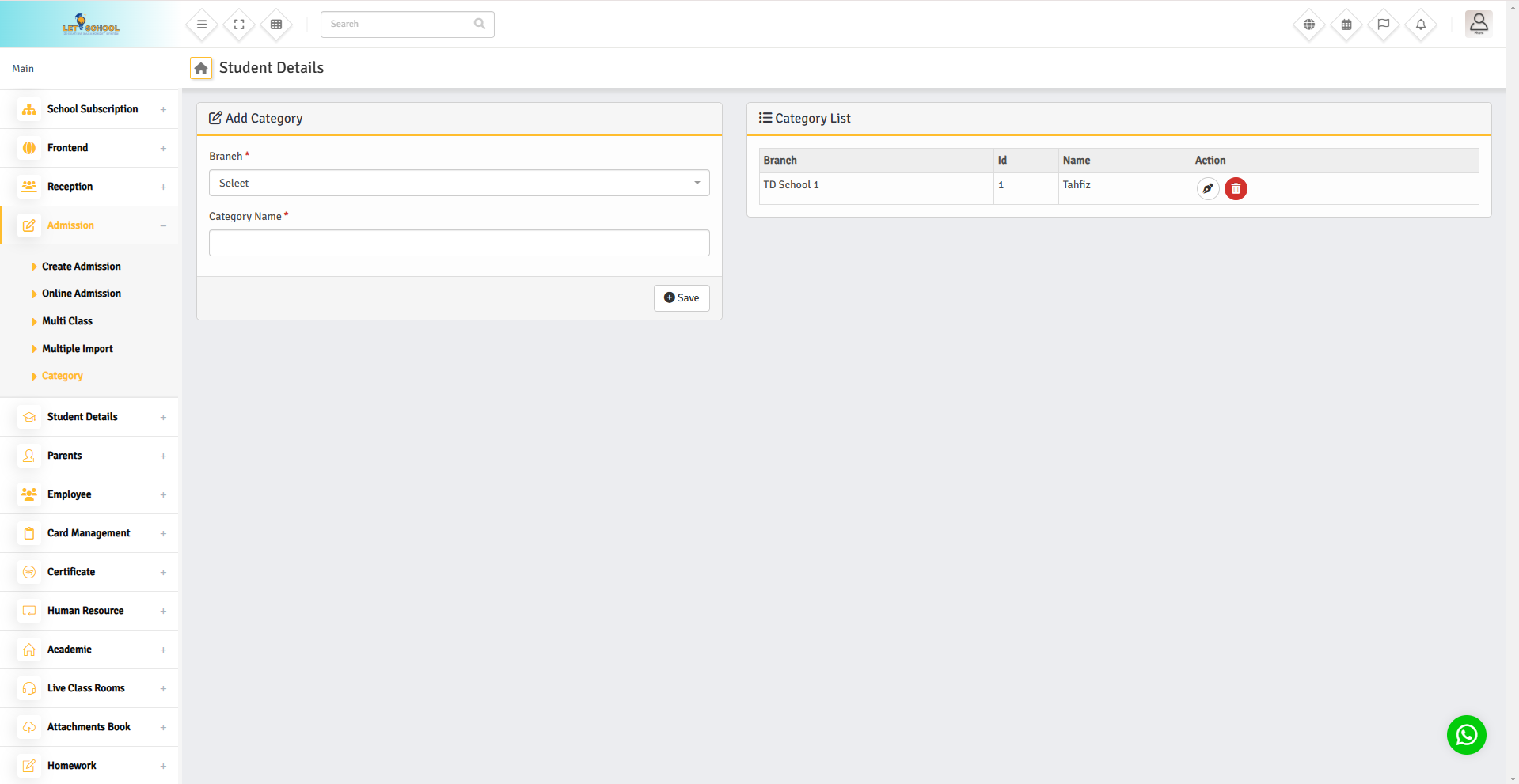Viewport: 1519px width, 784px height.
Task: Focus the Category Name text field
Action: [x=459, y=243]
